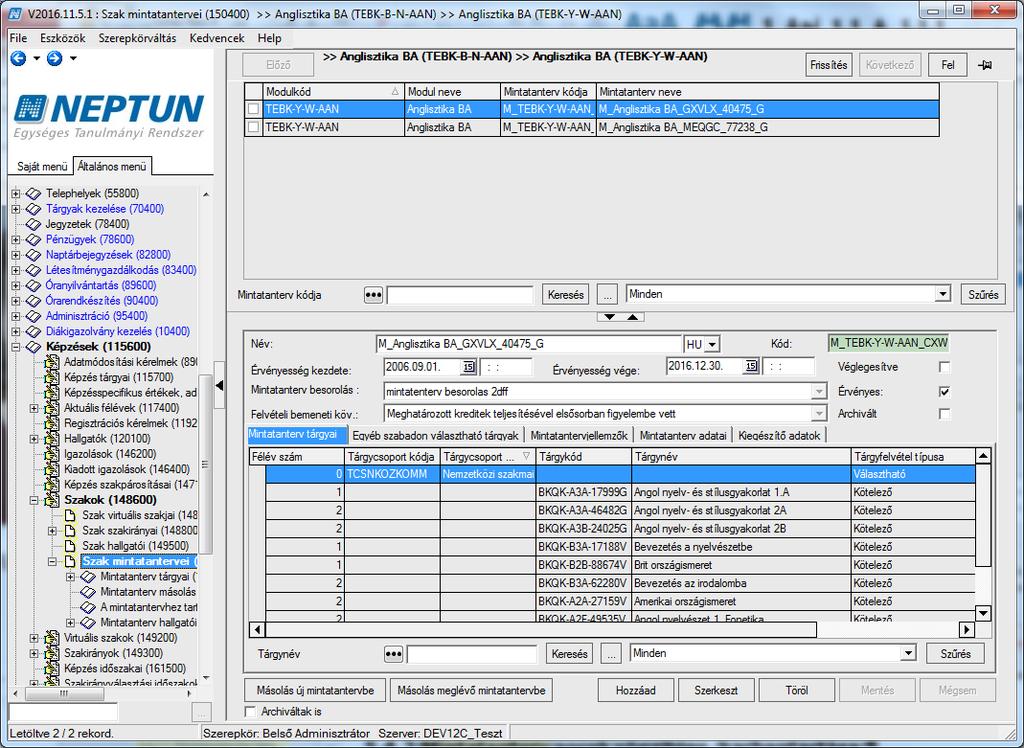Switch to the Mintatanterv adatai tab
The width and height of the screenshot is (1024, 748).
682,436
